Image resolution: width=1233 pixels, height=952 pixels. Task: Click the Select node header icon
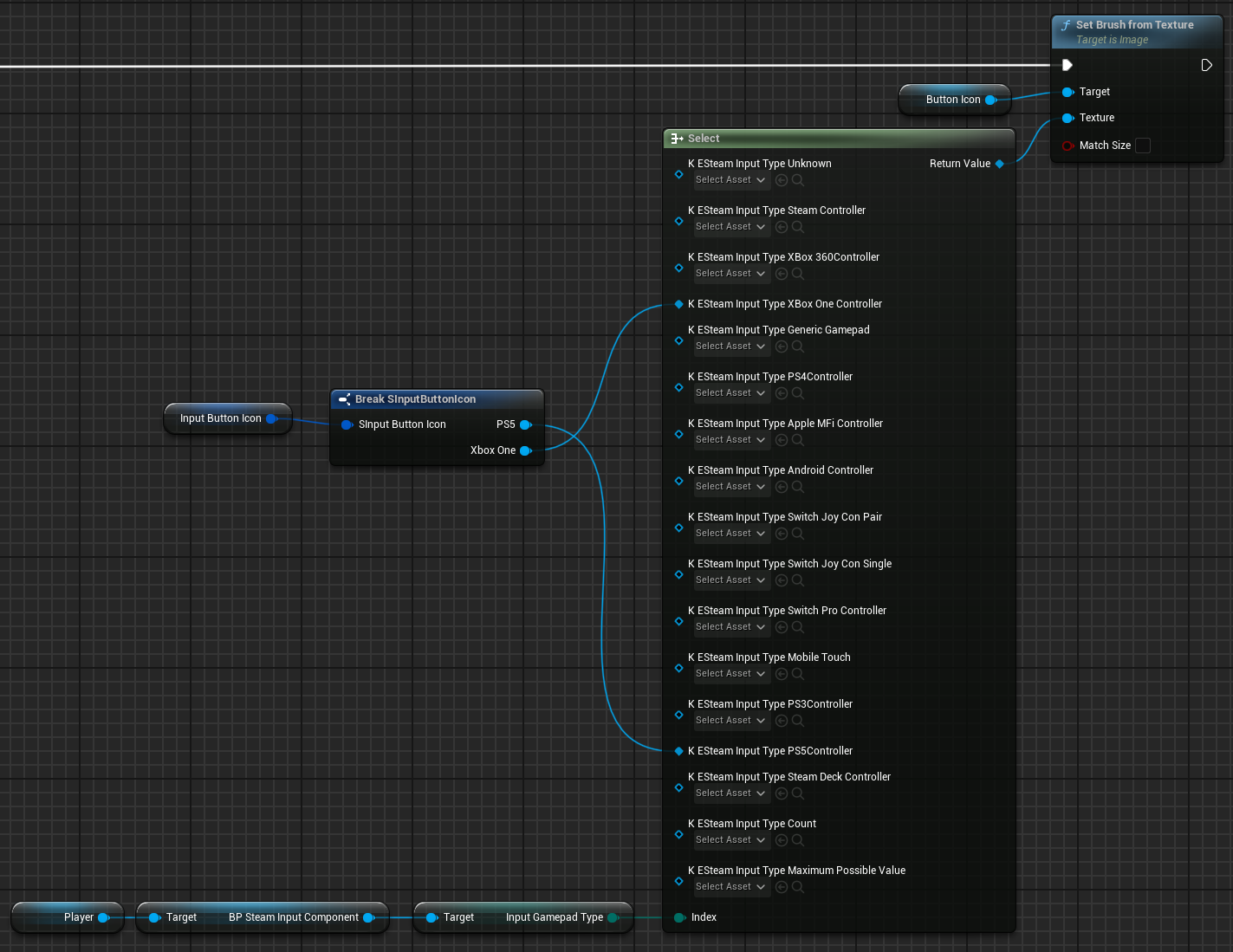pyautogui.click(x=676, y=138)
